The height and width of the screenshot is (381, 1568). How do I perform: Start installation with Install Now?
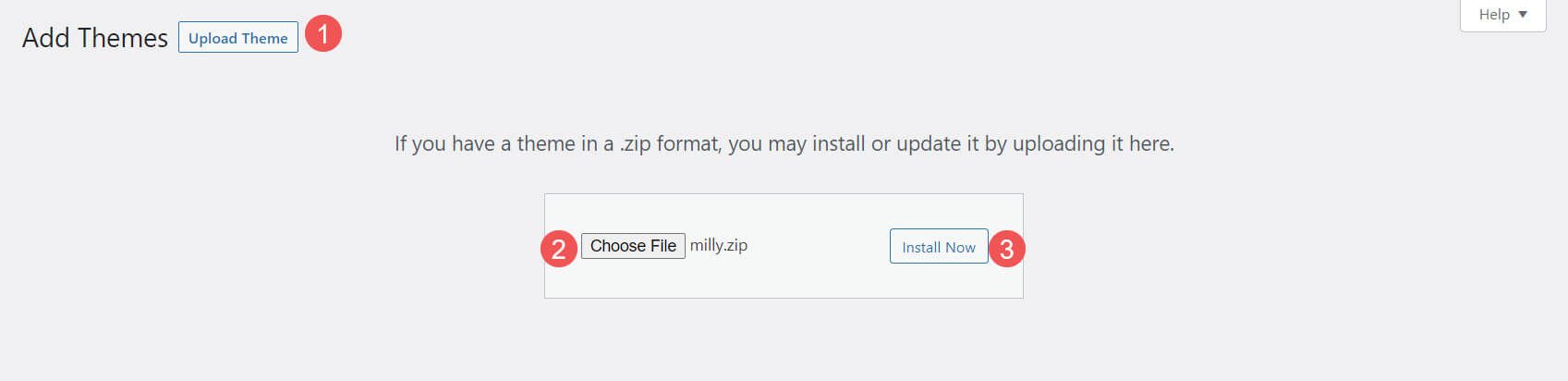[x=938, y=247]
